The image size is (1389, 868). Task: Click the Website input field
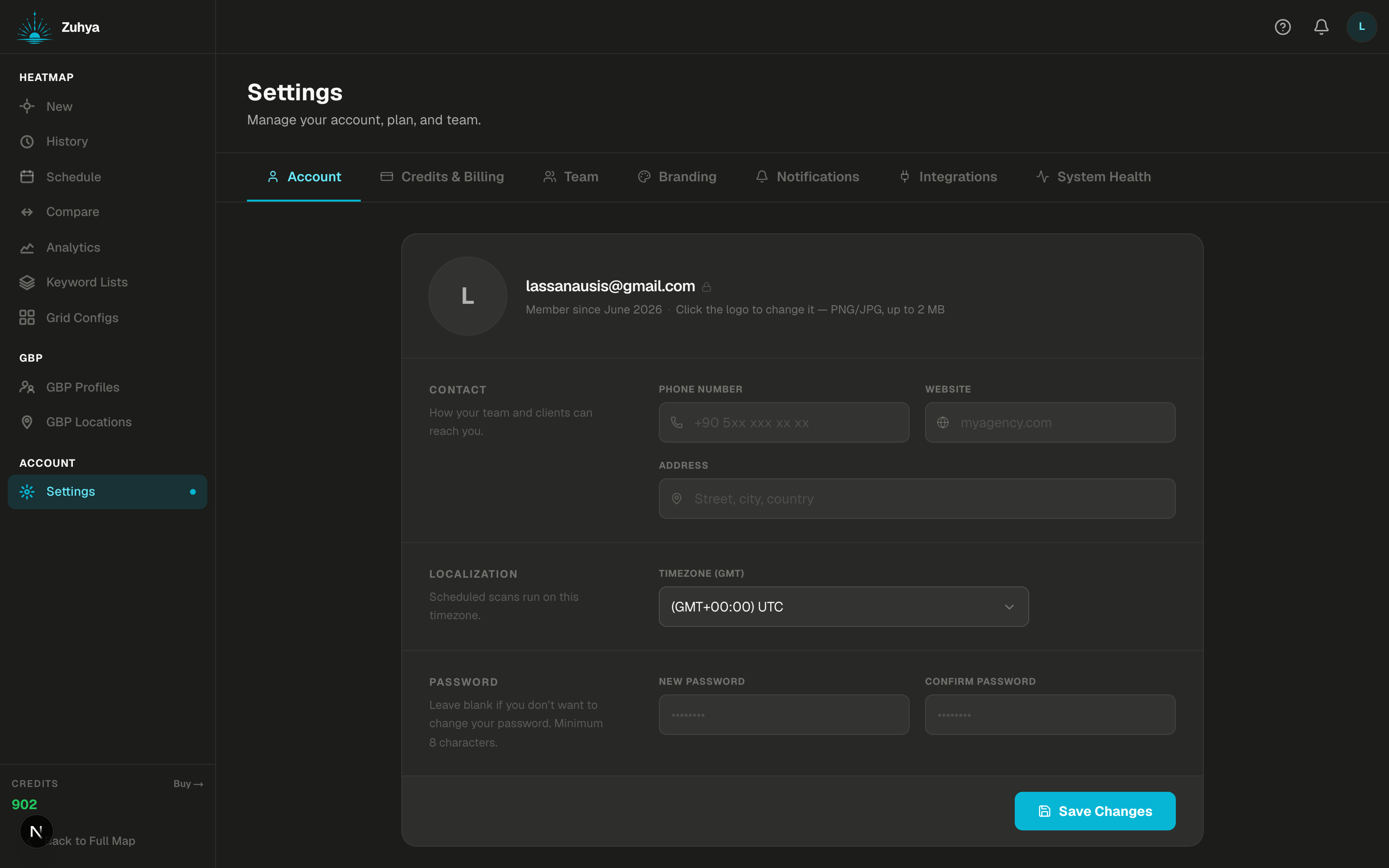pyautogui.click(x=1050, y=422)
